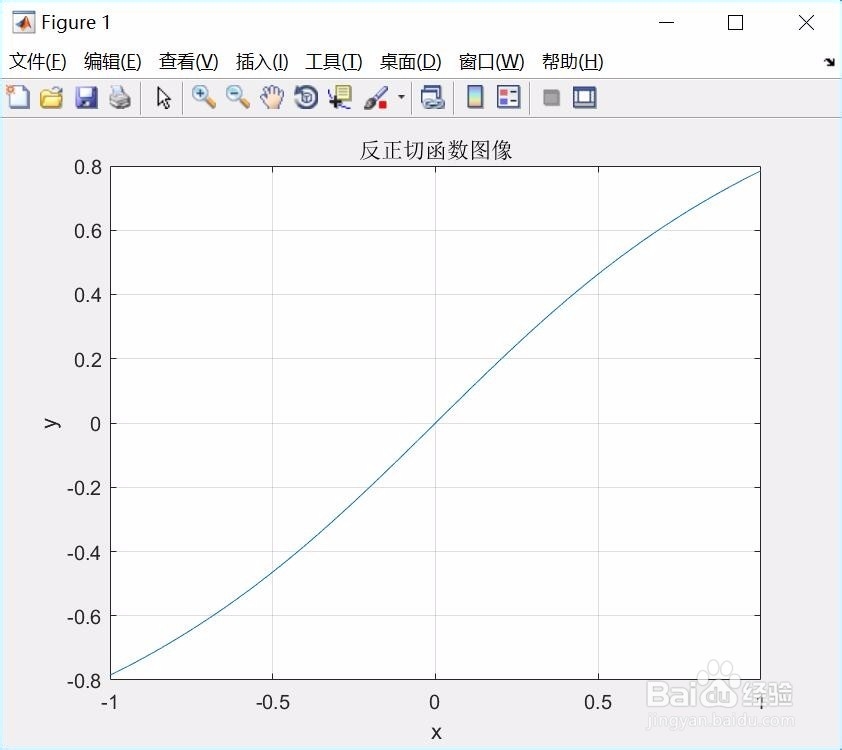This screenshot has width=842, height=750.
Task: Activate the Zoom In magnifier tool
Action: click(x=204, y=98)
